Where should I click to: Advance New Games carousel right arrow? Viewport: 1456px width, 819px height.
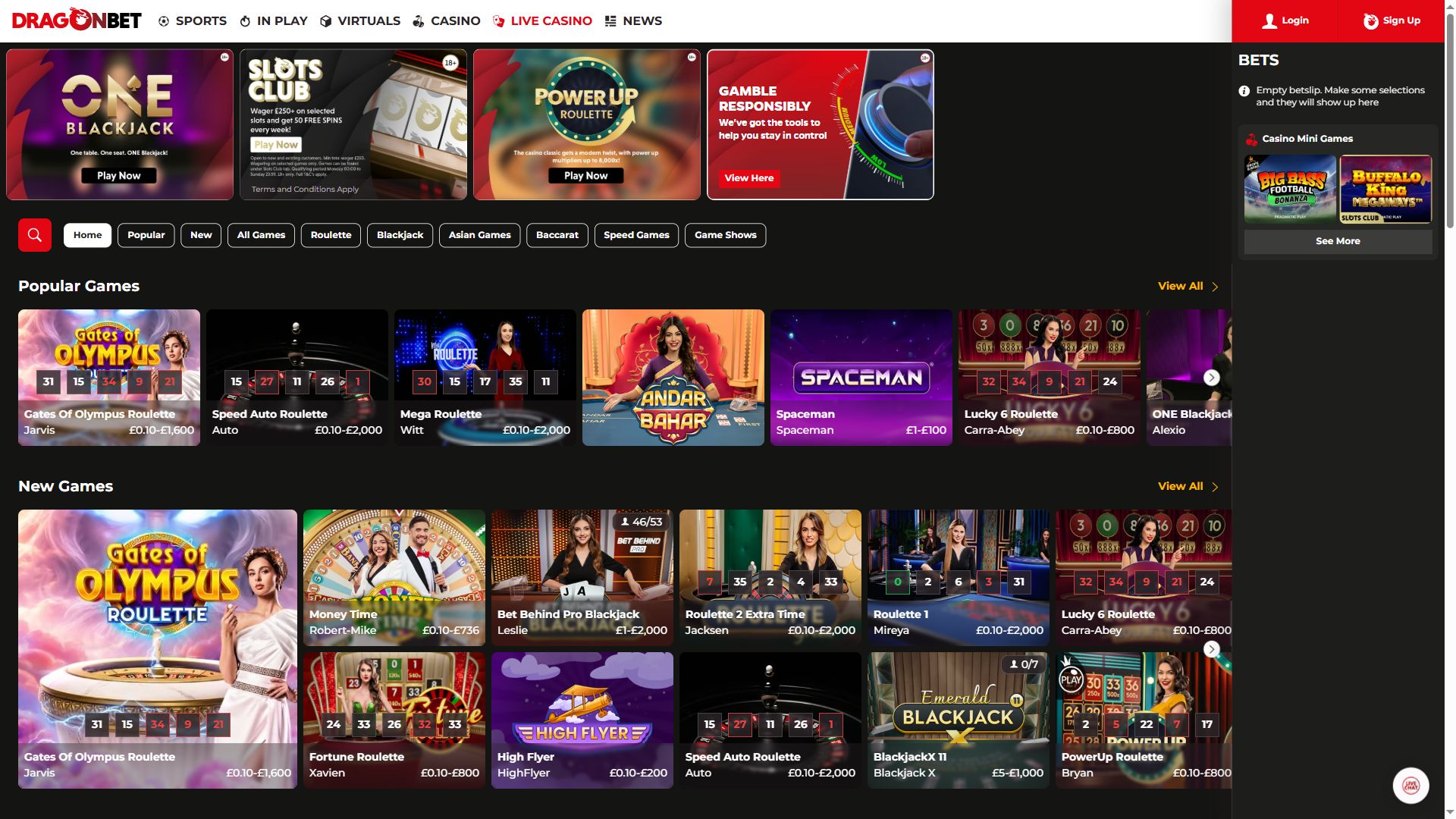point(1211,649)
